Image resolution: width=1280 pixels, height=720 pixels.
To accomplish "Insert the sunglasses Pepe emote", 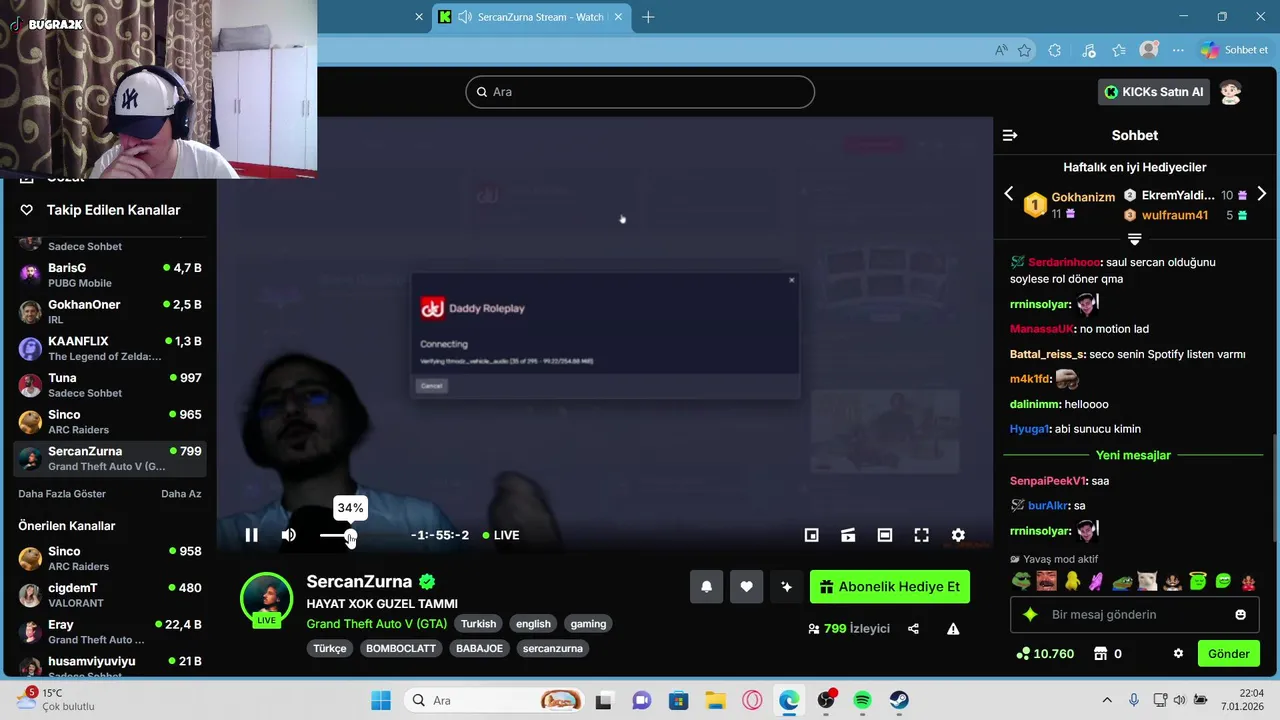I will pyautogui.click(x=1021, y=581).
